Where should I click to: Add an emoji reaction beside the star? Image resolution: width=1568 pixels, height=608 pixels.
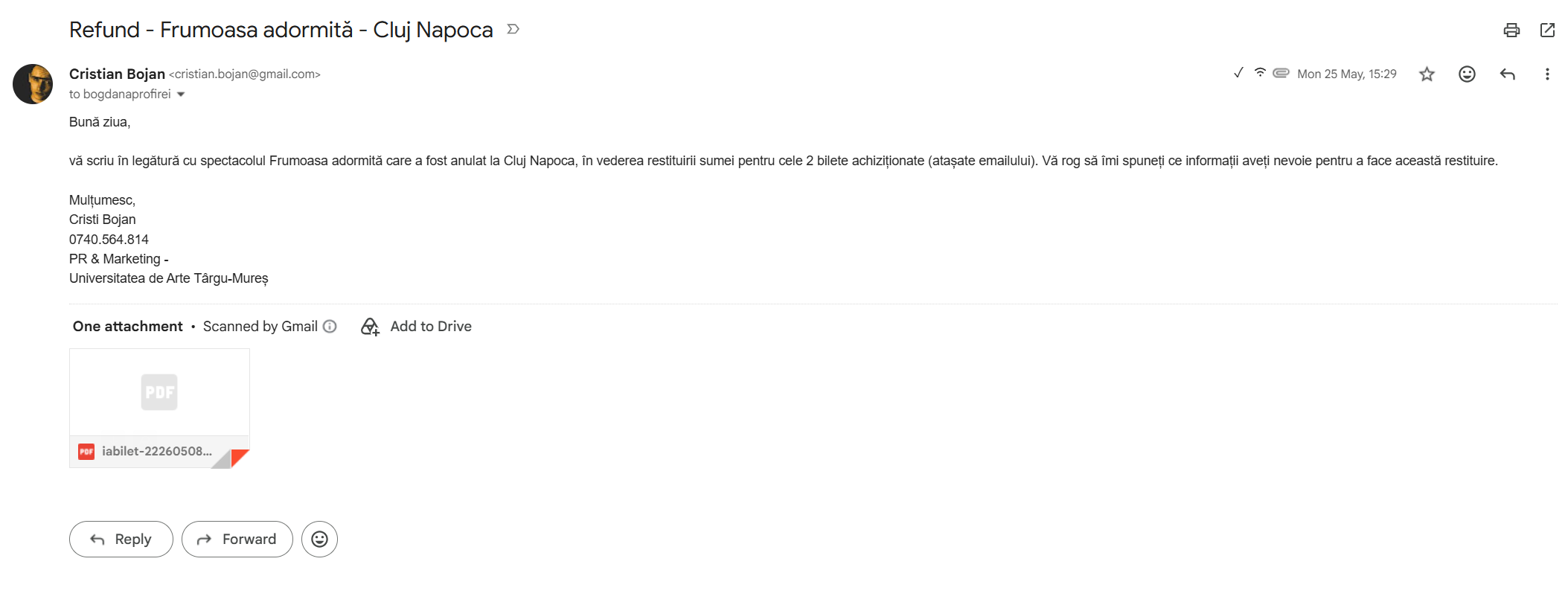coord(1466,74)
